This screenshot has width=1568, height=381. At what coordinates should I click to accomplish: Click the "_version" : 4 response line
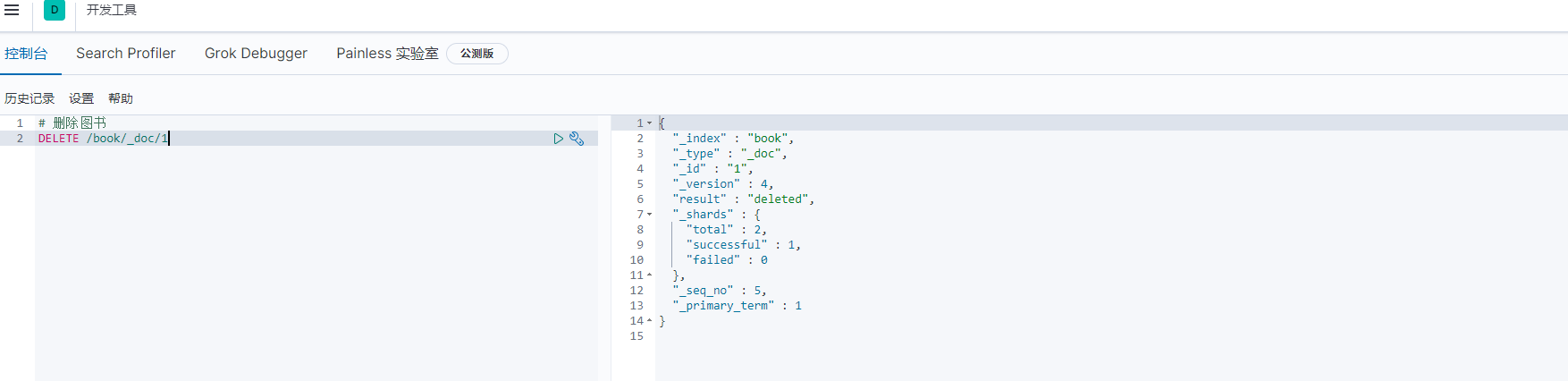point(723,184)
